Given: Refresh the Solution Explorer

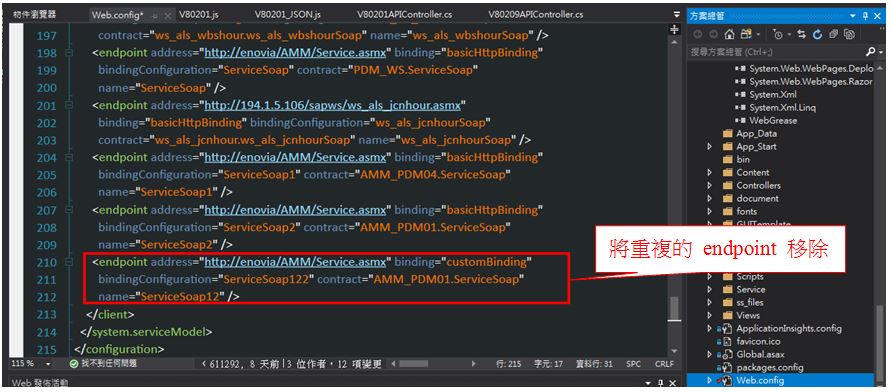Looking at the screenshot, I should tap(817, 35).
